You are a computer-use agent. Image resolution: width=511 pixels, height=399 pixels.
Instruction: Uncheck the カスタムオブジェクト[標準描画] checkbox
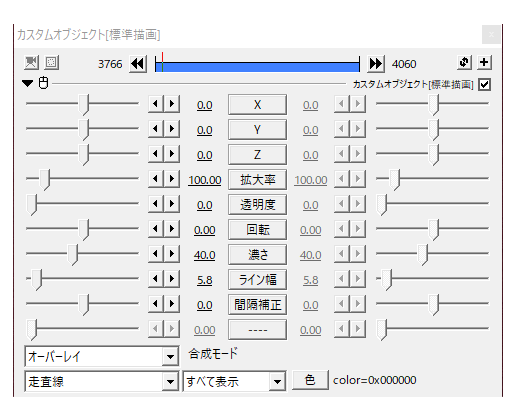click(x=484, y=84)
